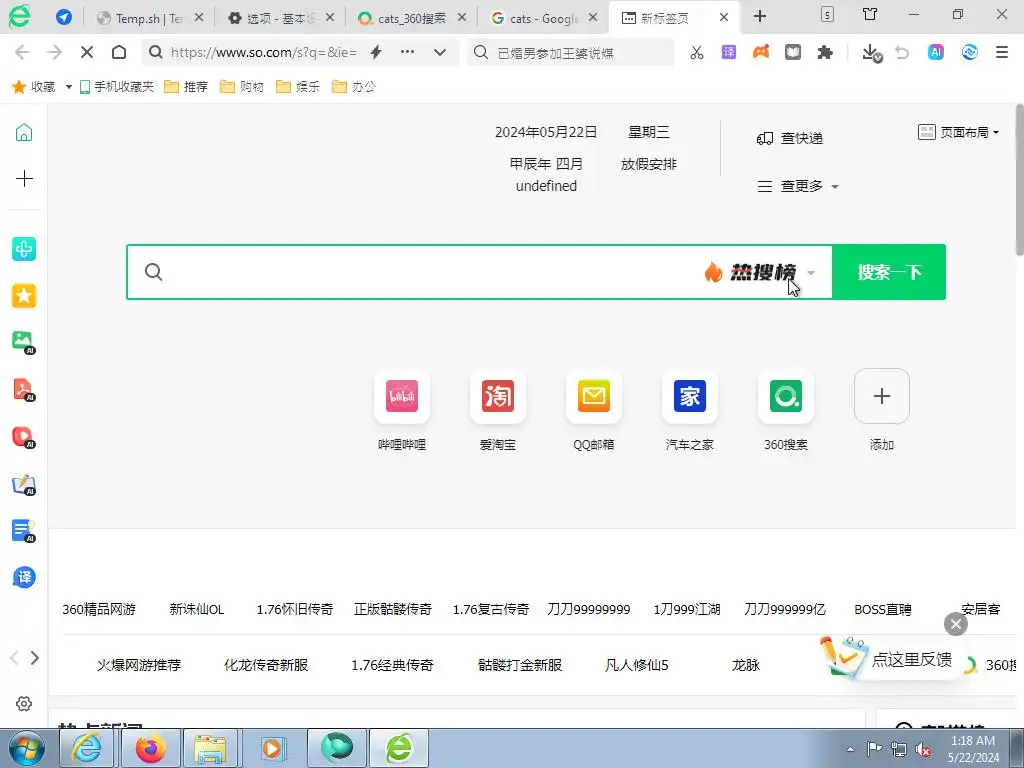Image resolution: width=1024 pixels, height=768 pixels.
Task: Expand the address bar dropdown chevron
Action: [440, 52]
